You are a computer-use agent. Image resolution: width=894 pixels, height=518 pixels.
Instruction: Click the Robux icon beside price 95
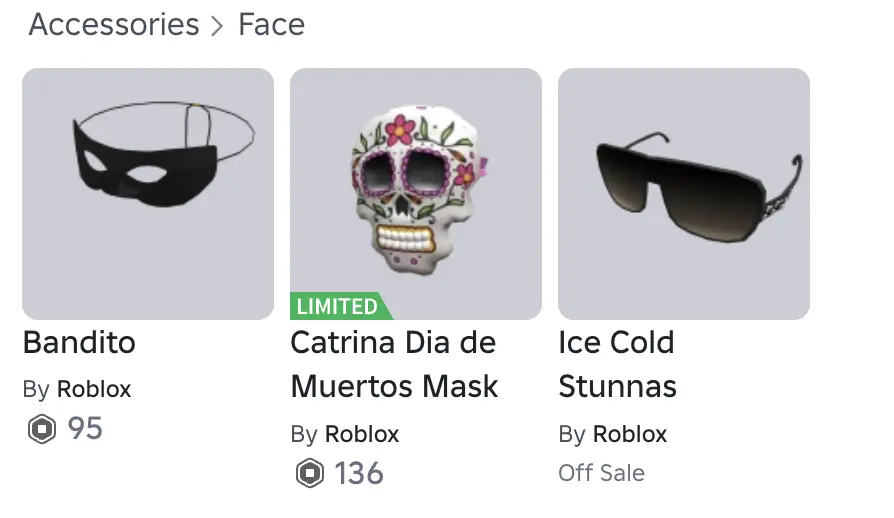pos(42,430)
